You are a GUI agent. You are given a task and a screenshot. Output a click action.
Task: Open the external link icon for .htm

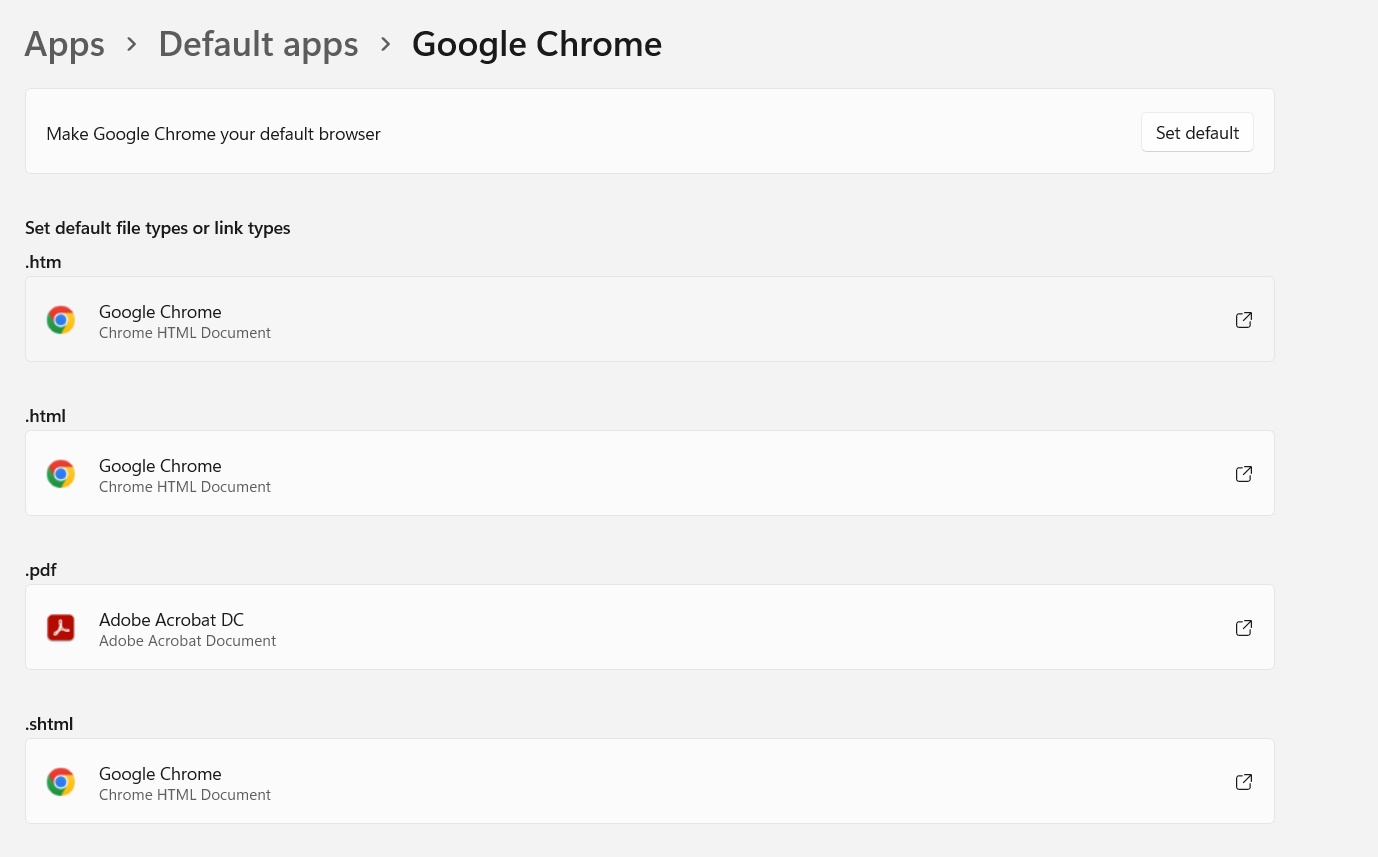(x=1244, y=320)
